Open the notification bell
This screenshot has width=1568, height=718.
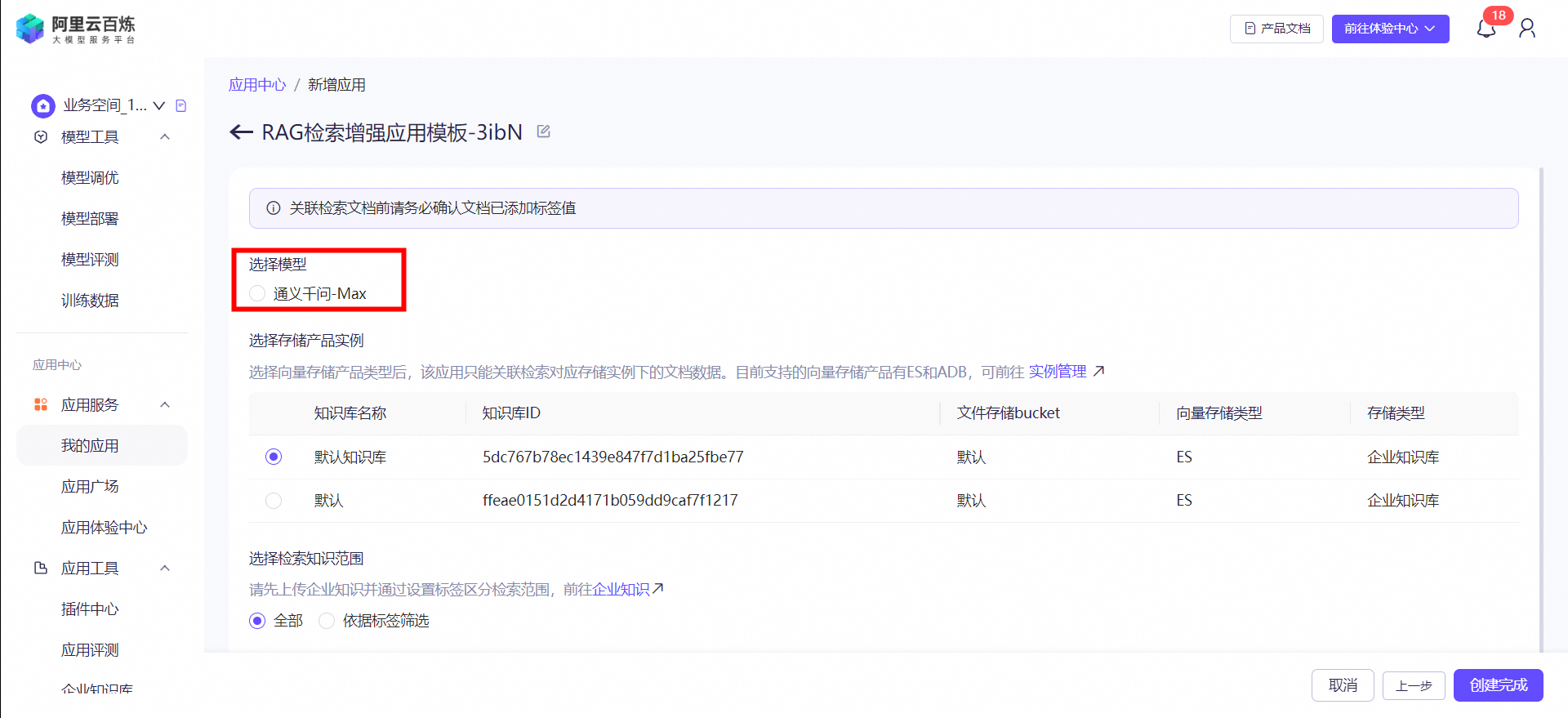point(1486,29)
